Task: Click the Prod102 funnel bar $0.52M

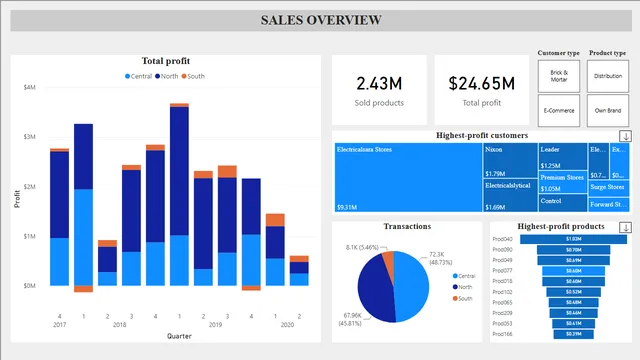Action: point(573,292)
